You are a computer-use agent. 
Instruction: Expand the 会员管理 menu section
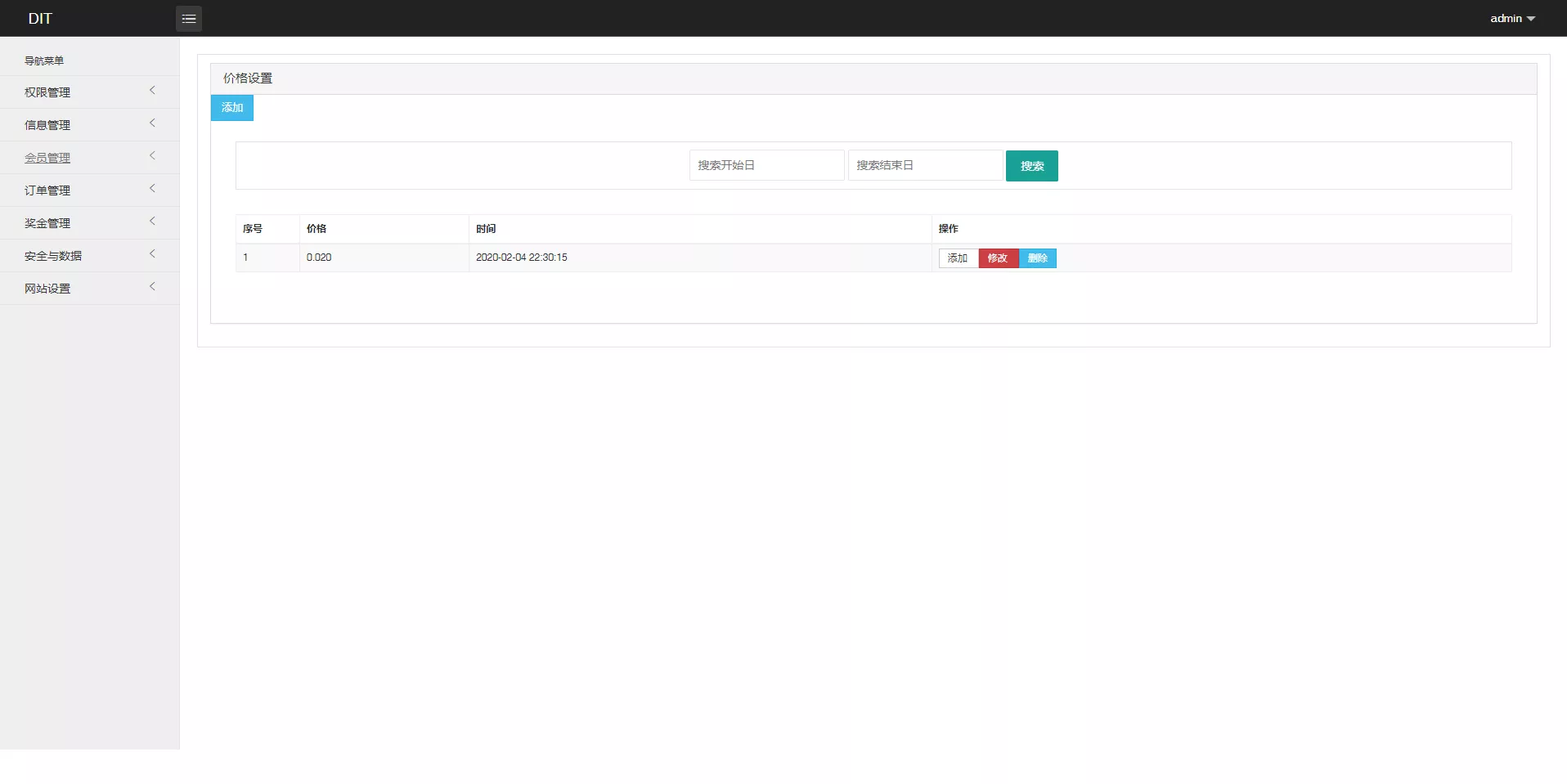point(88,157)
